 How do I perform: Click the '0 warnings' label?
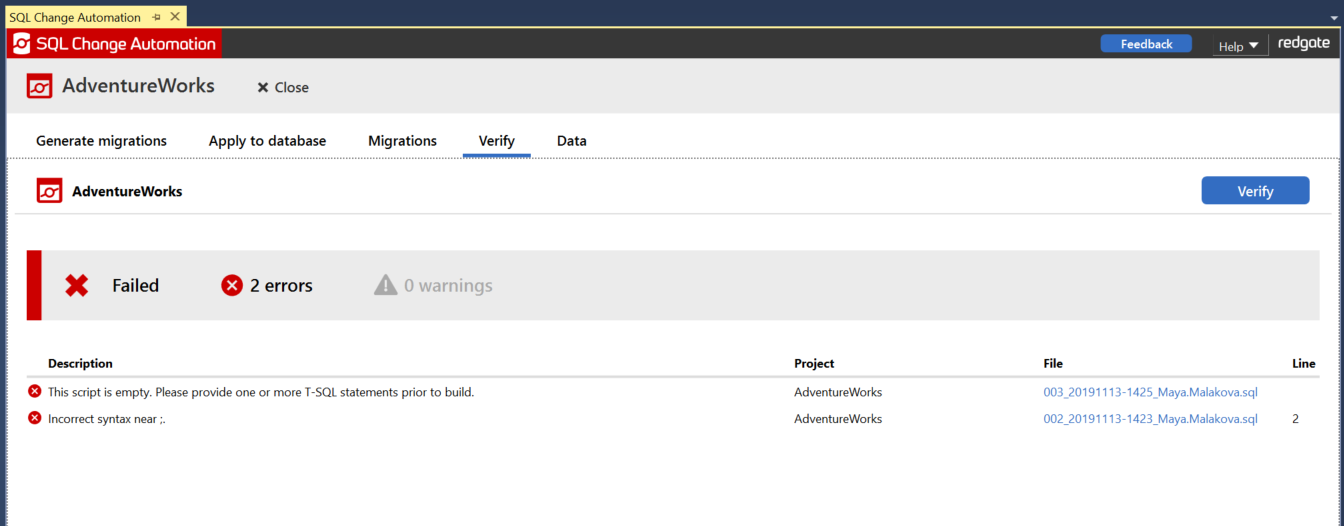[x=448, y=286]
